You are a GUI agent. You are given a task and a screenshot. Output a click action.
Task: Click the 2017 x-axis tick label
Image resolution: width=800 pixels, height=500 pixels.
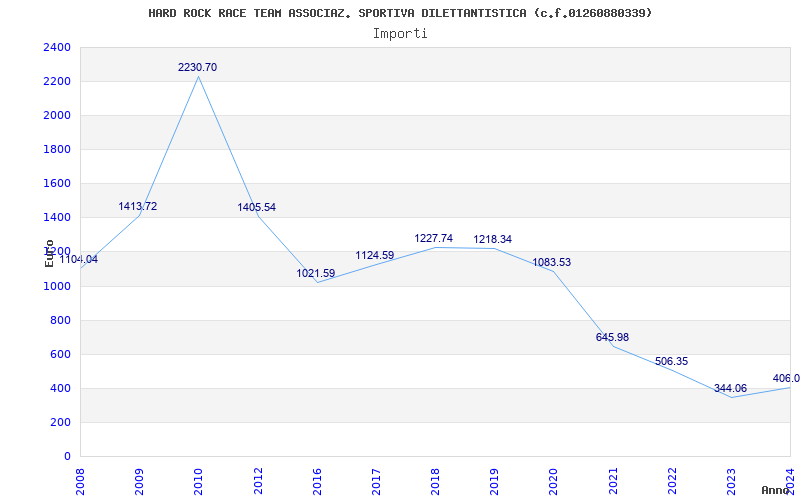point(377,481)
